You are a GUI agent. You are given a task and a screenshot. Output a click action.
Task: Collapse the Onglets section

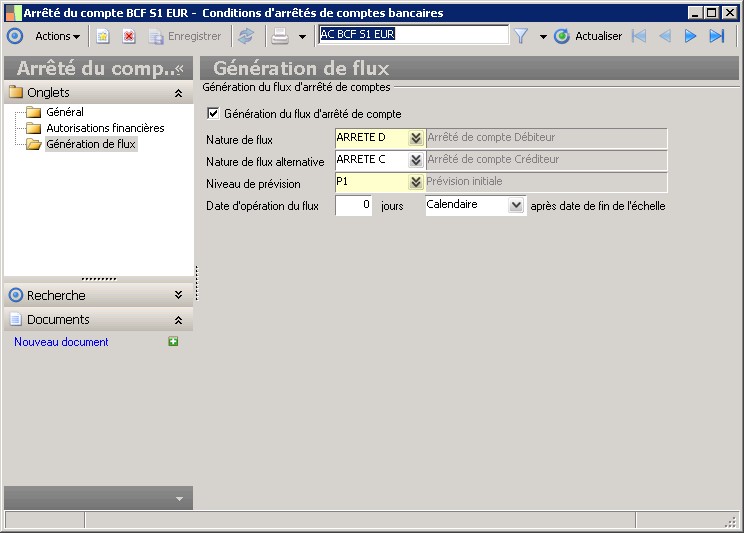coord(178,93)
